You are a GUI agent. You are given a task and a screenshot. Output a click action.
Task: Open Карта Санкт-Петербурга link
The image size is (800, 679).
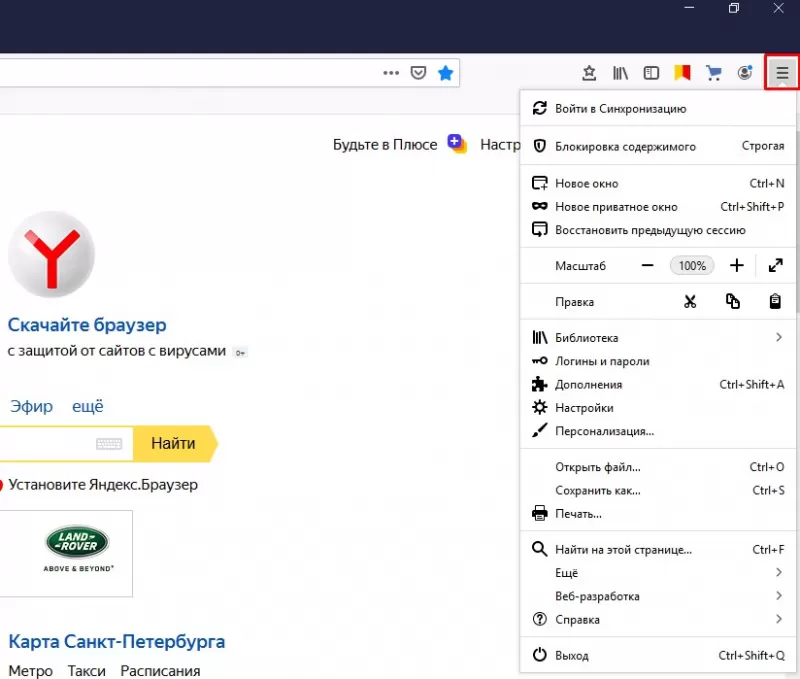[x=117, y=642]
